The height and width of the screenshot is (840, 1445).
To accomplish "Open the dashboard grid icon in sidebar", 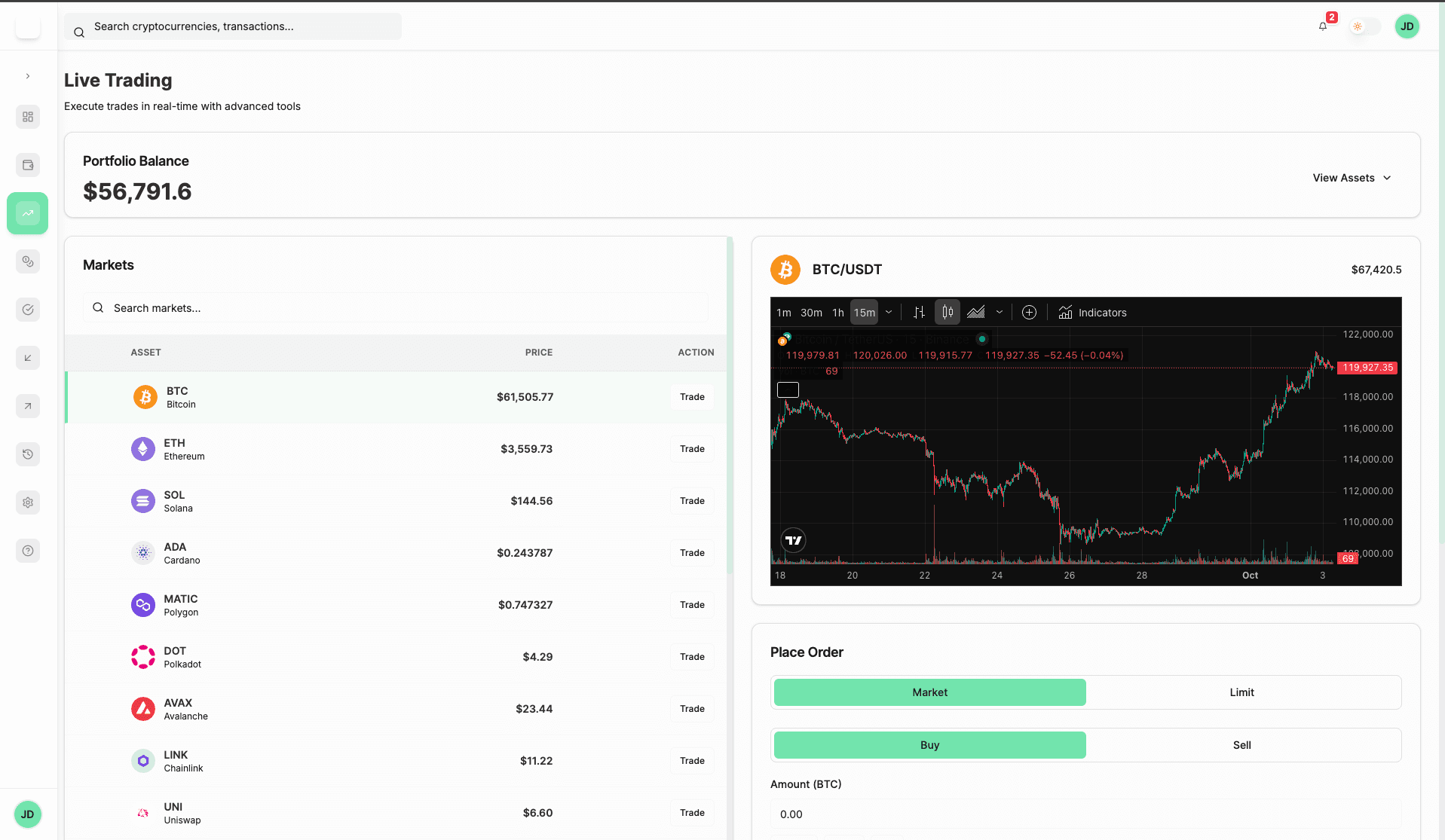I will (x=28, y=117).
